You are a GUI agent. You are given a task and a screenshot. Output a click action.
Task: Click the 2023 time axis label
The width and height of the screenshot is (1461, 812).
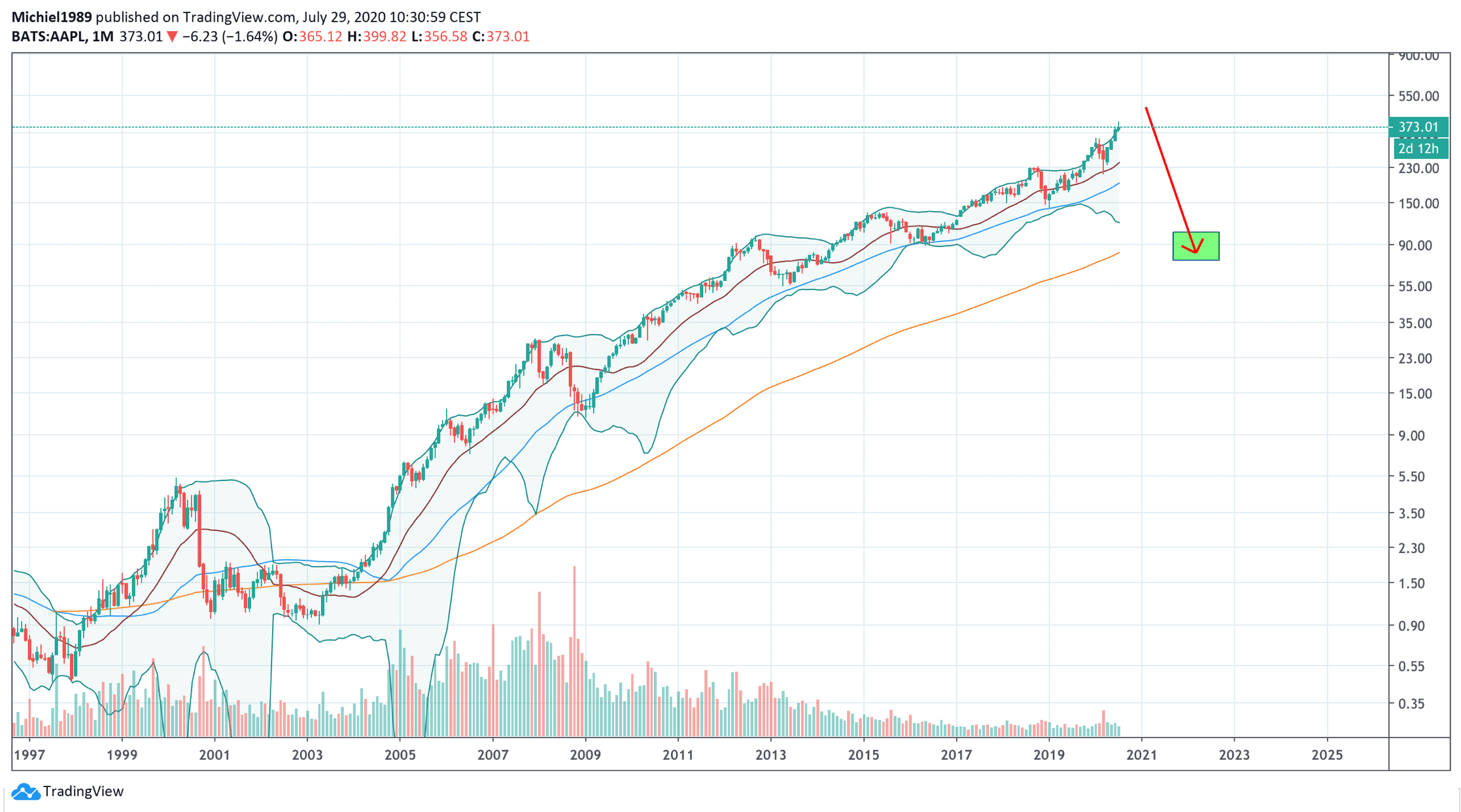pos(1235,755)
